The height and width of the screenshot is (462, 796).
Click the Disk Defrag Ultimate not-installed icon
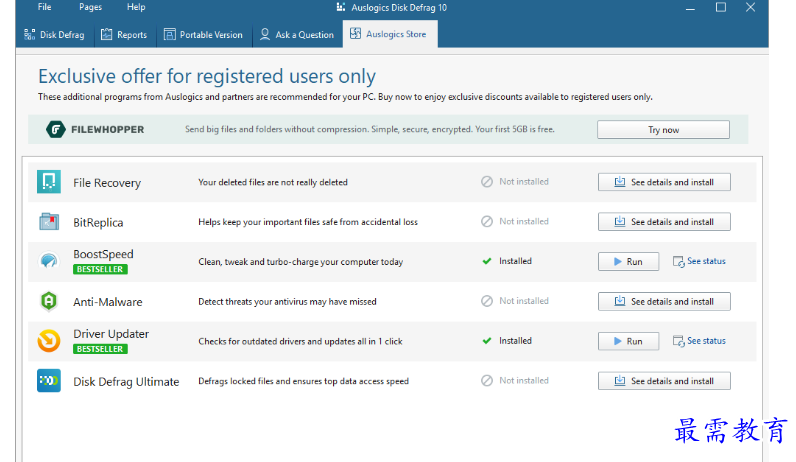click(487, 380)
